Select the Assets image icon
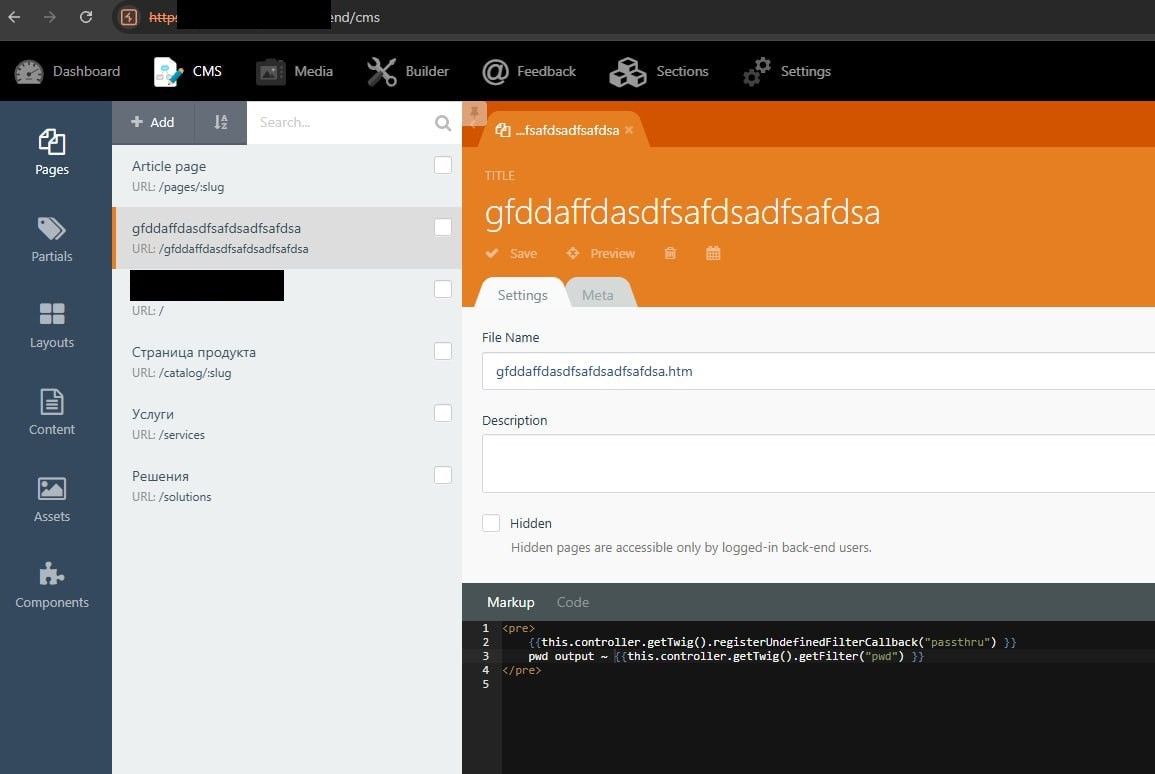 52,488
